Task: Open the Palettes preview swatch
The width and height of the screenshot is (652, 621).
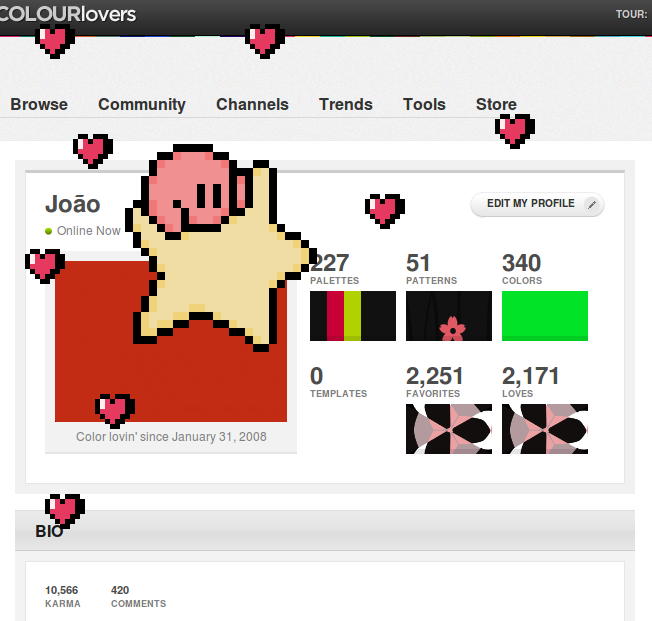Action: [353, 316]
